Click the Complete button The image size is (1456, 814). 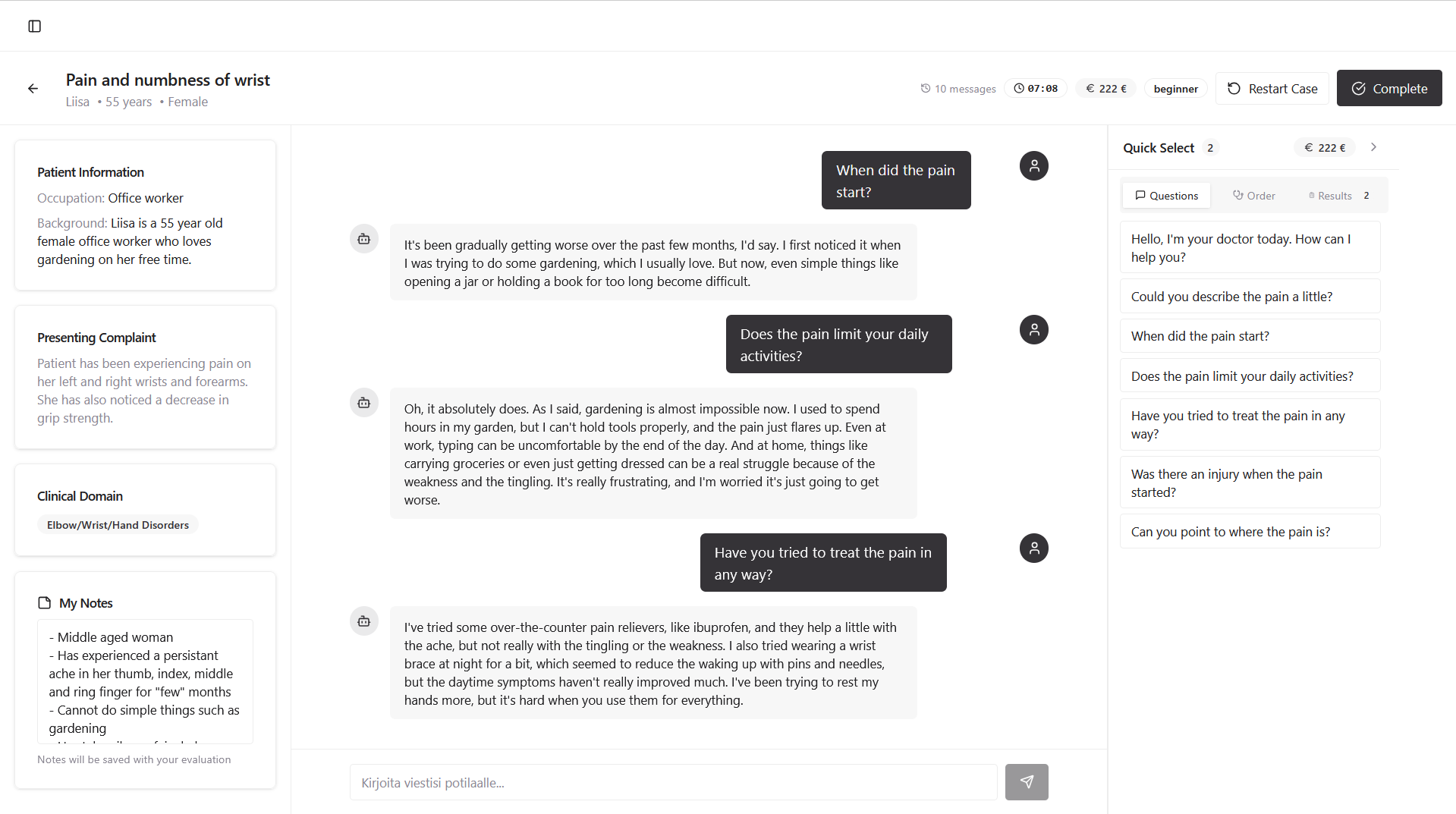pyautogui.click(x=1388, y=89)
